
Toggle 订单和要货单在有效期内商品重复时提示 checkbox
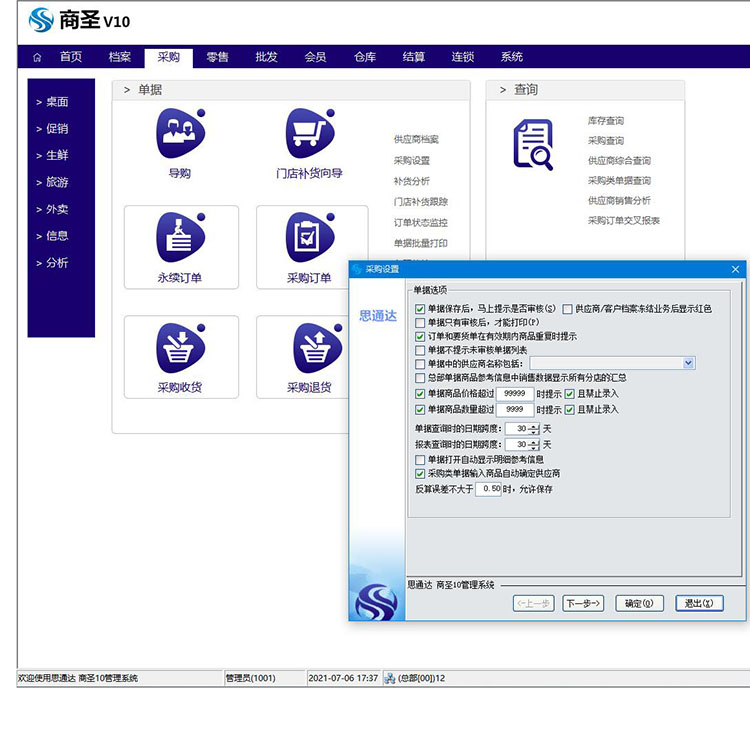[x=420, y=336]
